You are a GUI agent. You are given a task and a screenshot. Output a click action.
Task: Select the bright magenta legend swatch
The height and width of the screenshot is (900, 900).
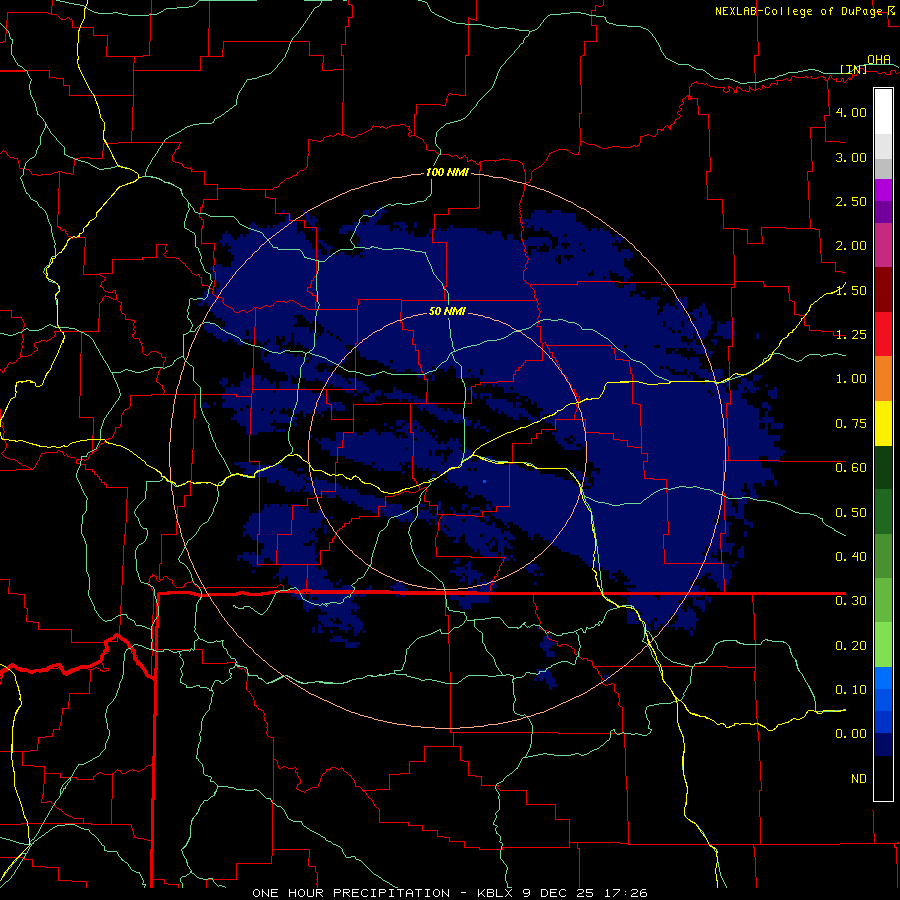[883, 190]
